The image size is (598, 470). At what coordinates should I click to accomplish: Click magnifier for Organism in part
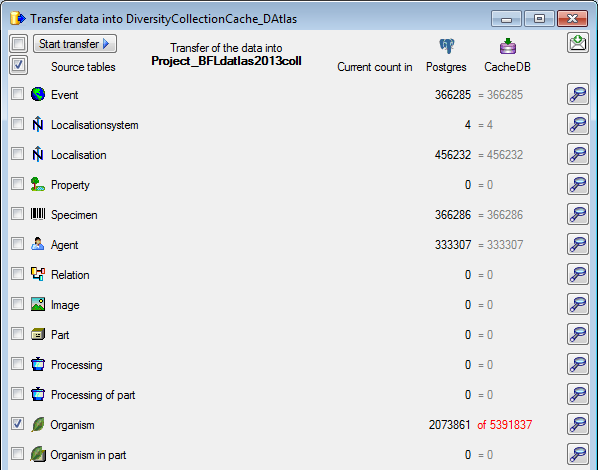click(578, 454)
